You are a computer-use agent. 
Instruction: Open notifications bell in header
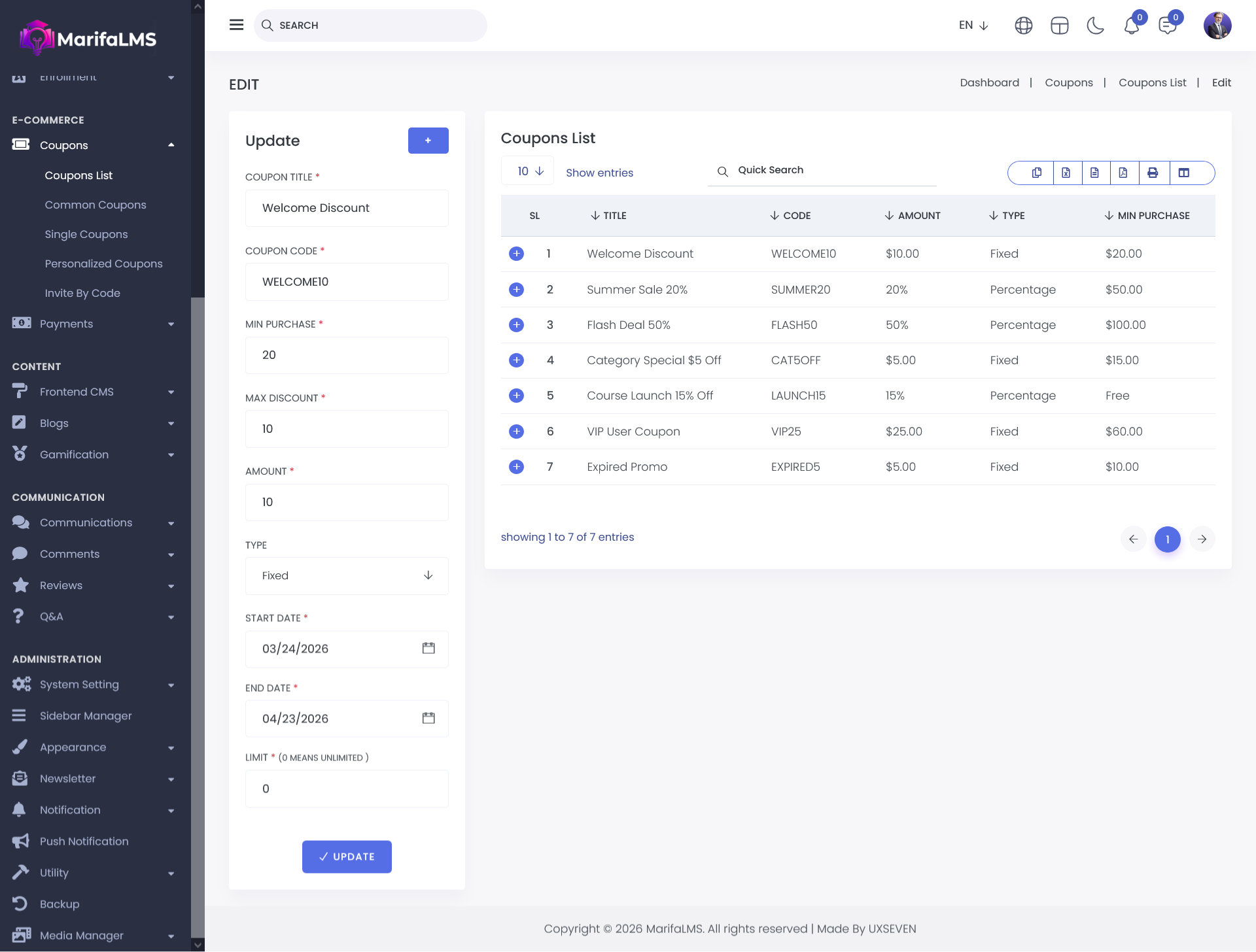tap(1132, 25)
